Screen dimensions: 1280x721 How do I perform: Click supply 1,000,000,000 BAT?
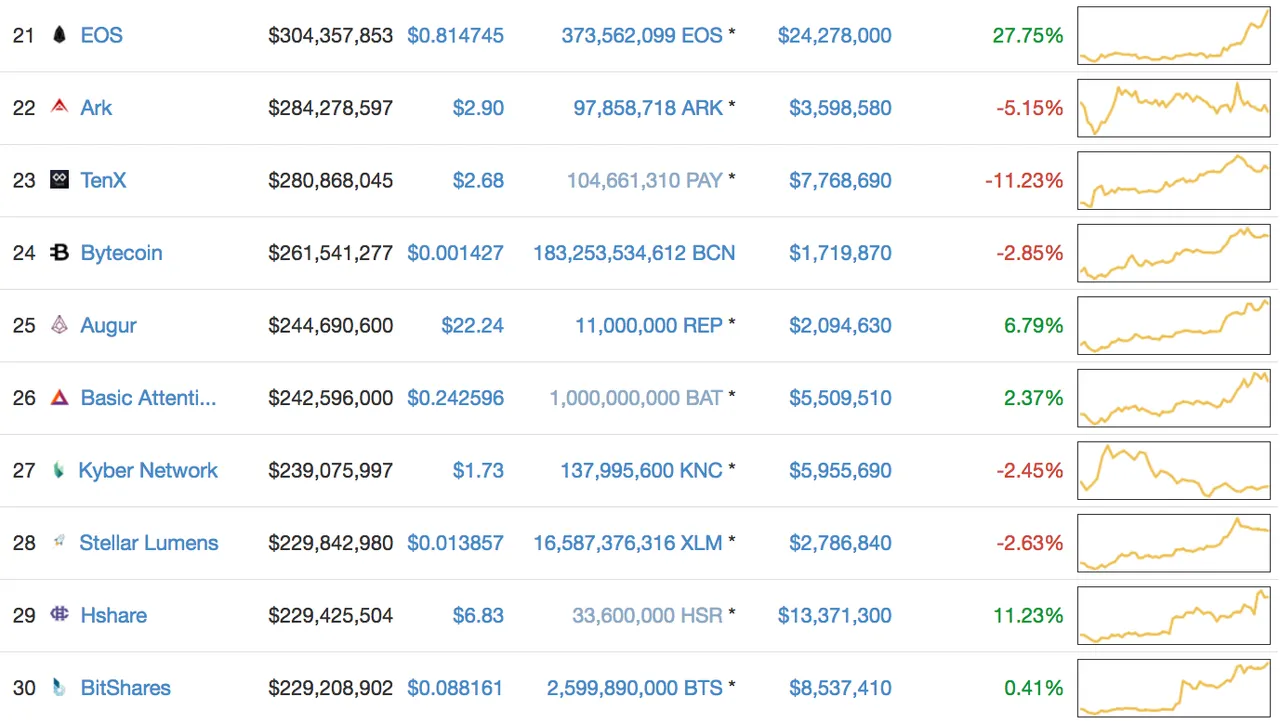[636, 398]
